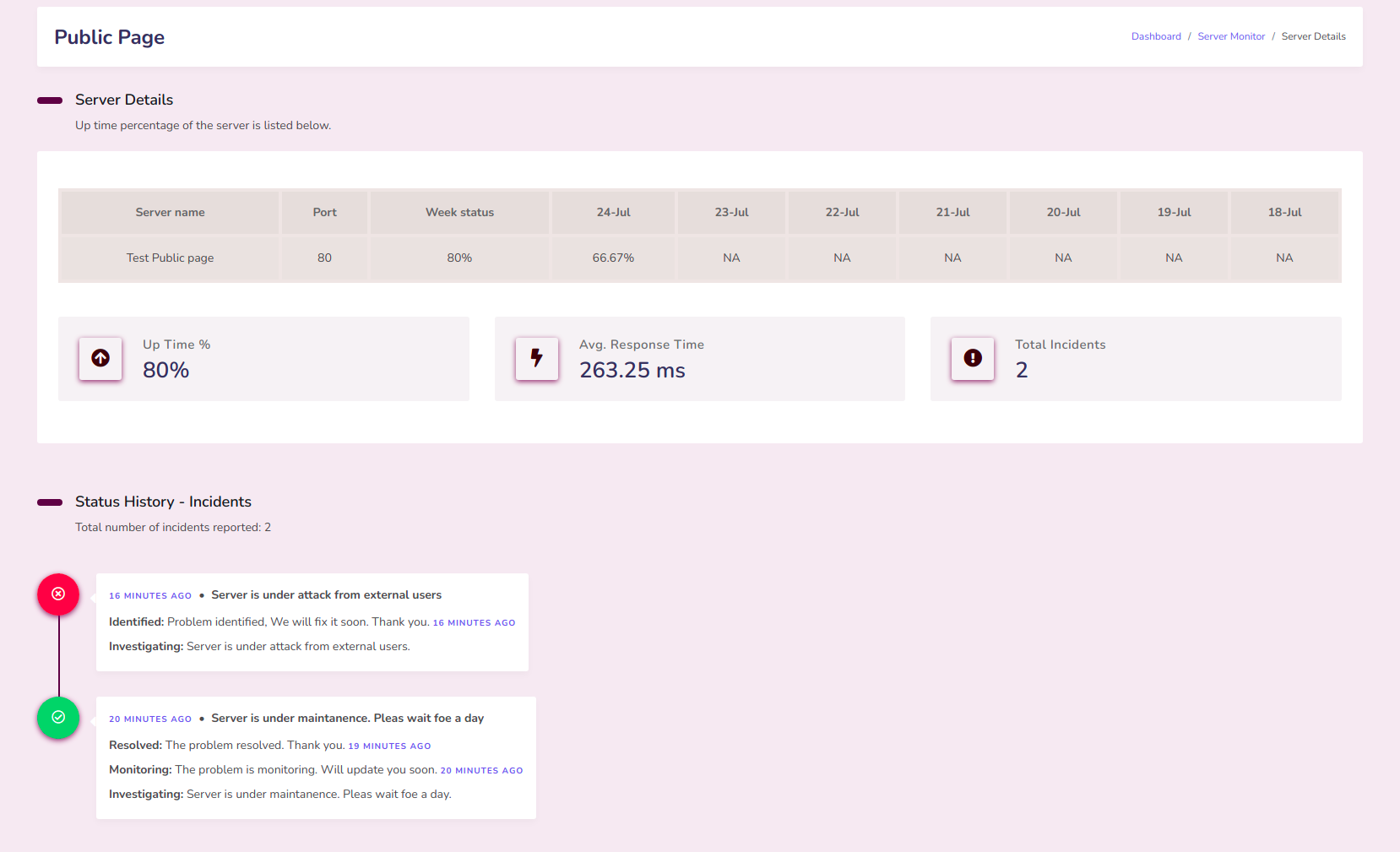
Task: Click the 263.25 ms response value
Action: [x=632, y=370]
